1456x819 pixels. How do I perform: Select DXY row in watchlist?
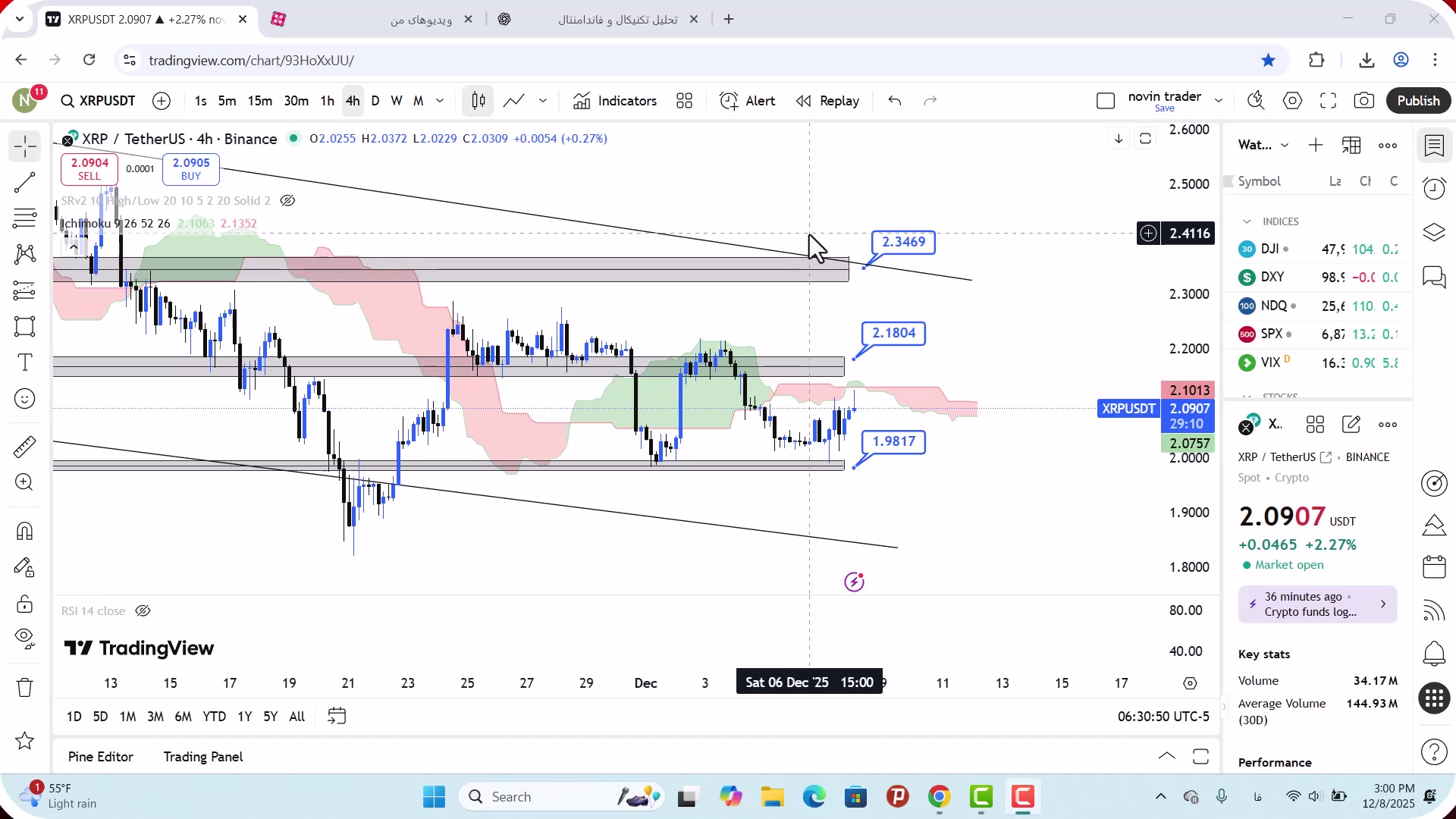(x=1318, y=278)
